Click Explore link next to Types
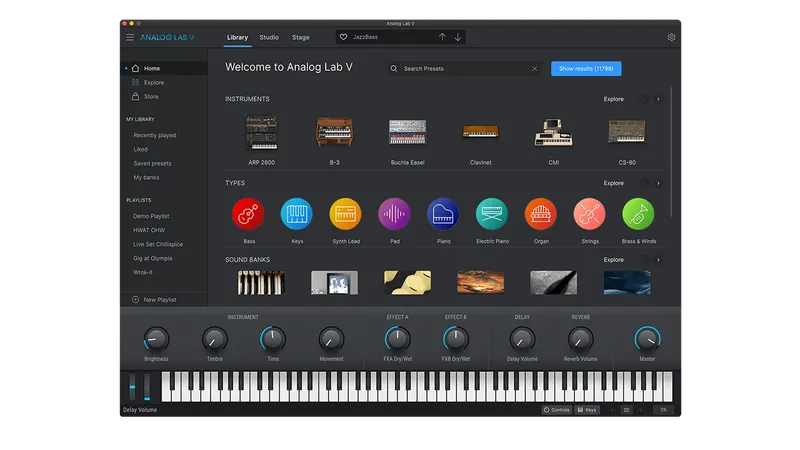Viewport: 800px width, 450px height. coord(614,183)
